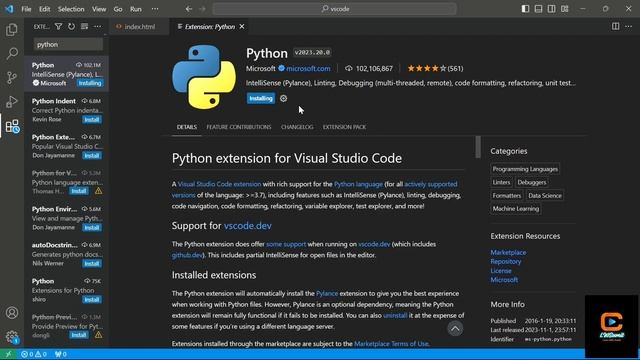This screenshot has height=360, width=640.
Task: Open the Pylance link
Action: [x=327, y=293]
